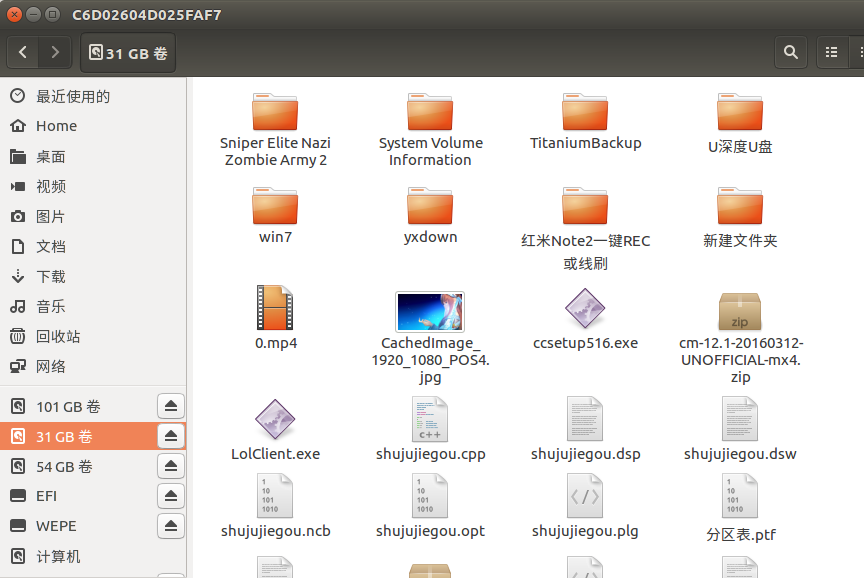Select shujujiegou.dsp file
This screenshot has height=578, width=864.
tap(585, 430)
